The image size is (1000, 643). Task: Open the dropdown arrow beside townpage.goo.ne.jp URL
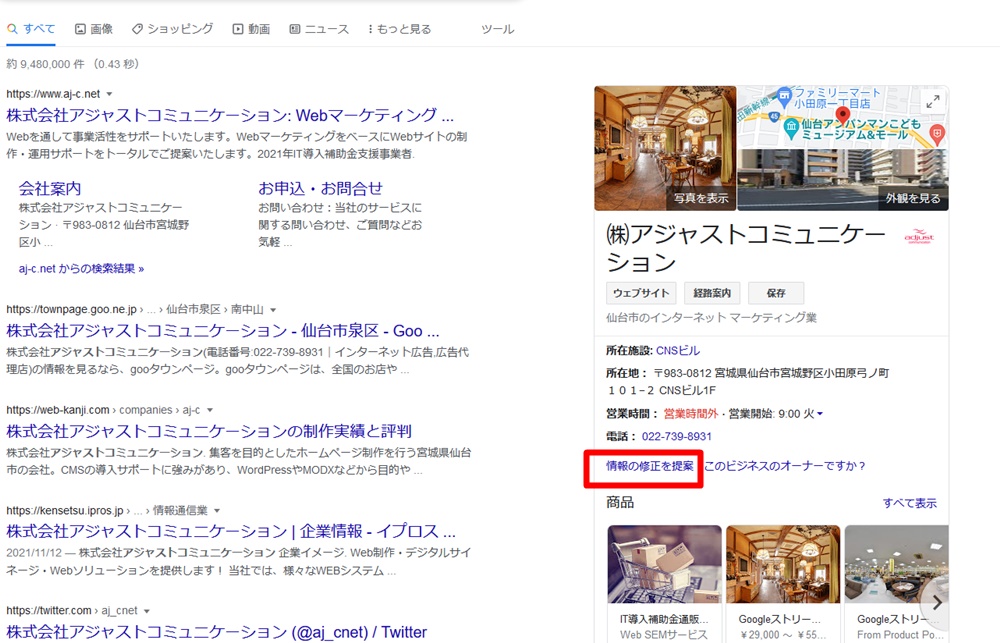tap(273, 309)
